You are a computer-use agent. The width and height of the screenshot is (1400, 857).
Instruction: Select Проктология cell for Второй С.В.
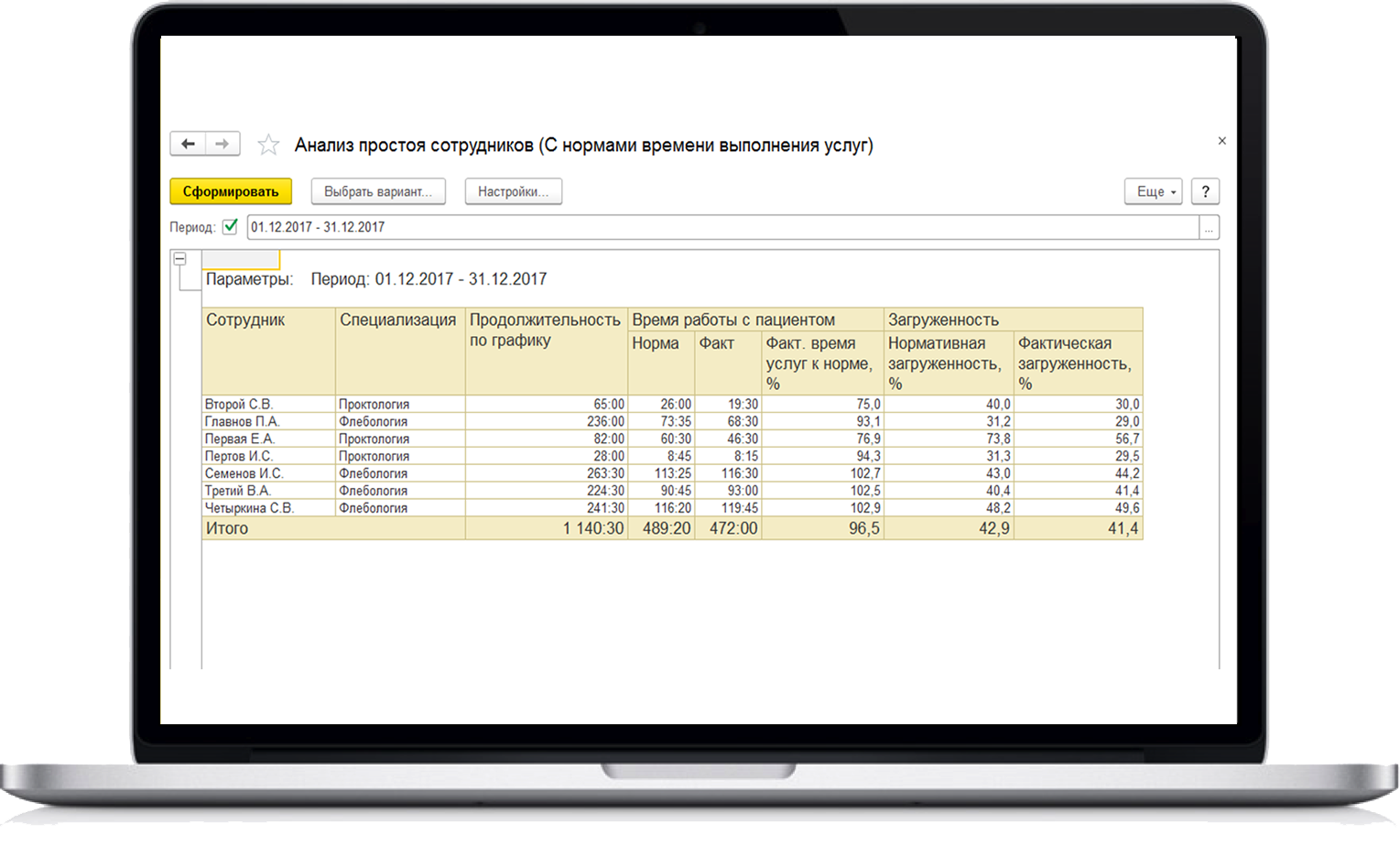coord(400,404)
